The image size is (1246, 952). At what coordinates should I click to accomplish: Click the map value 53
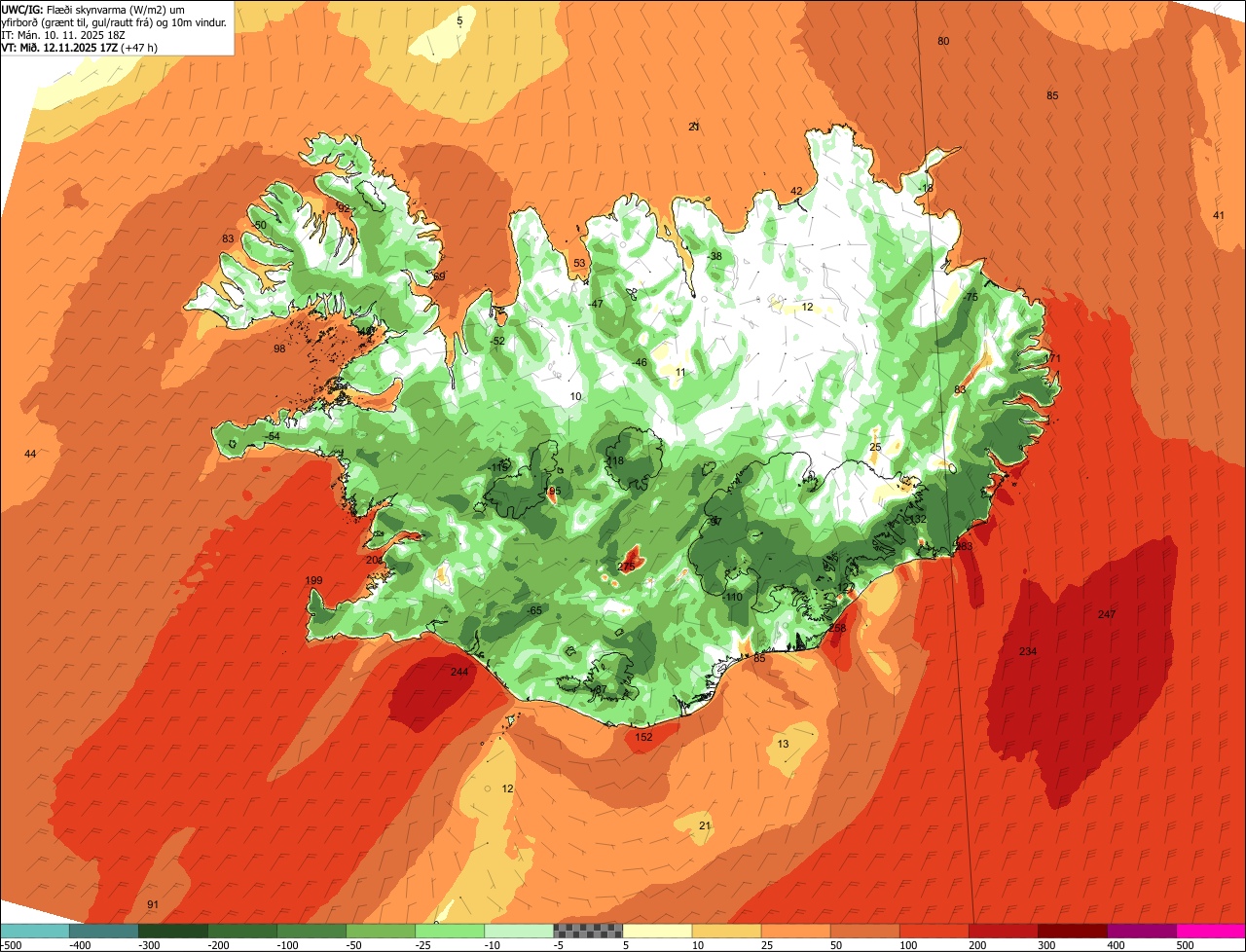579,263
